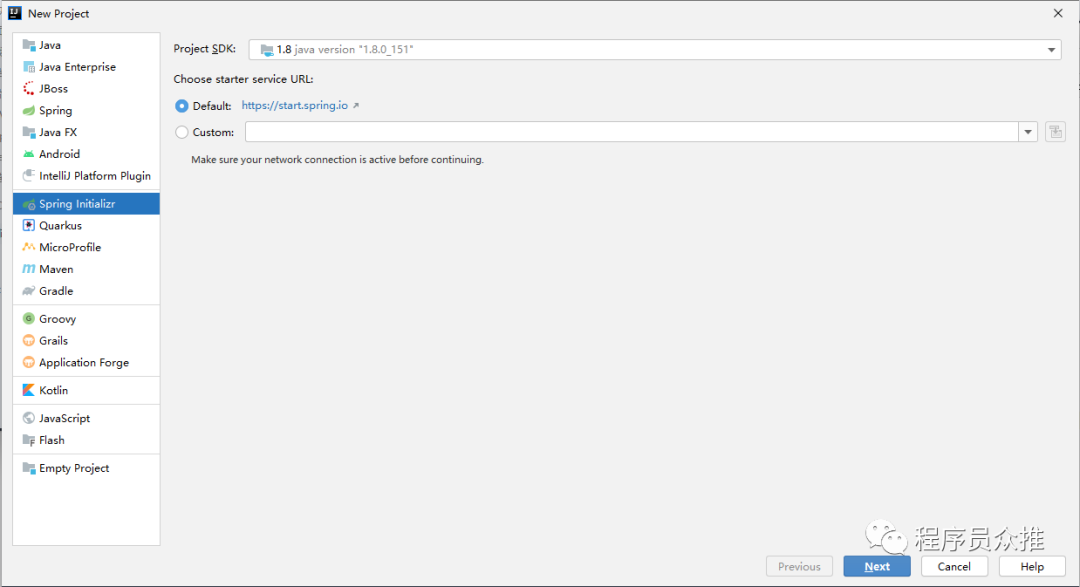Select Flash label in the list
Viewport: 1080px width, 587px height.
(x=52, y=440)
